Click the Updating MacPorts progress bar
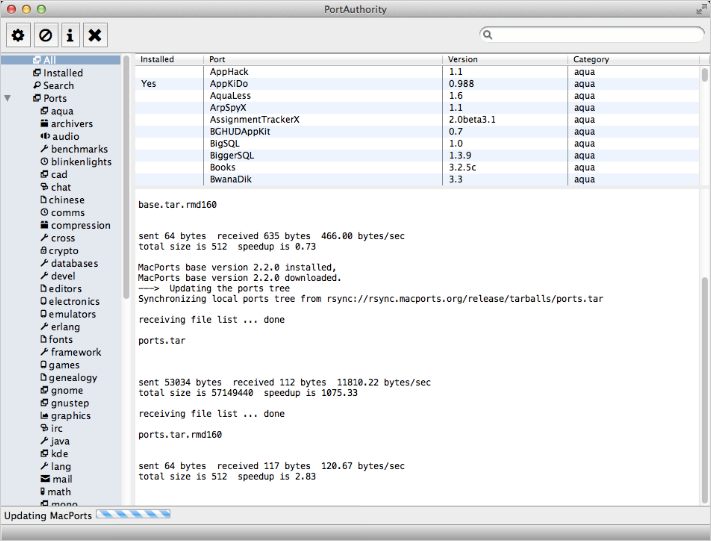This screenshot has width=711, height=541. (x=133, y=514)
